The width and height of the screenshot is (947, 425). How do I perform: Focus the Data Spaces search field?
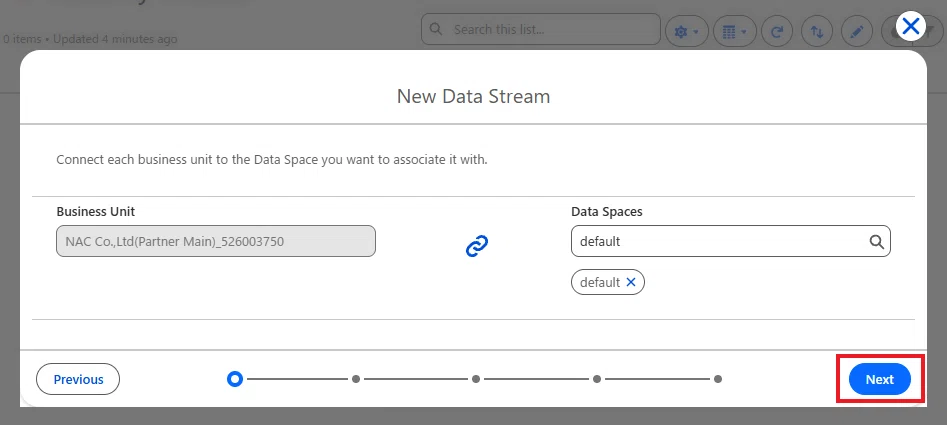pyautogui.click(x=731, y=241)
